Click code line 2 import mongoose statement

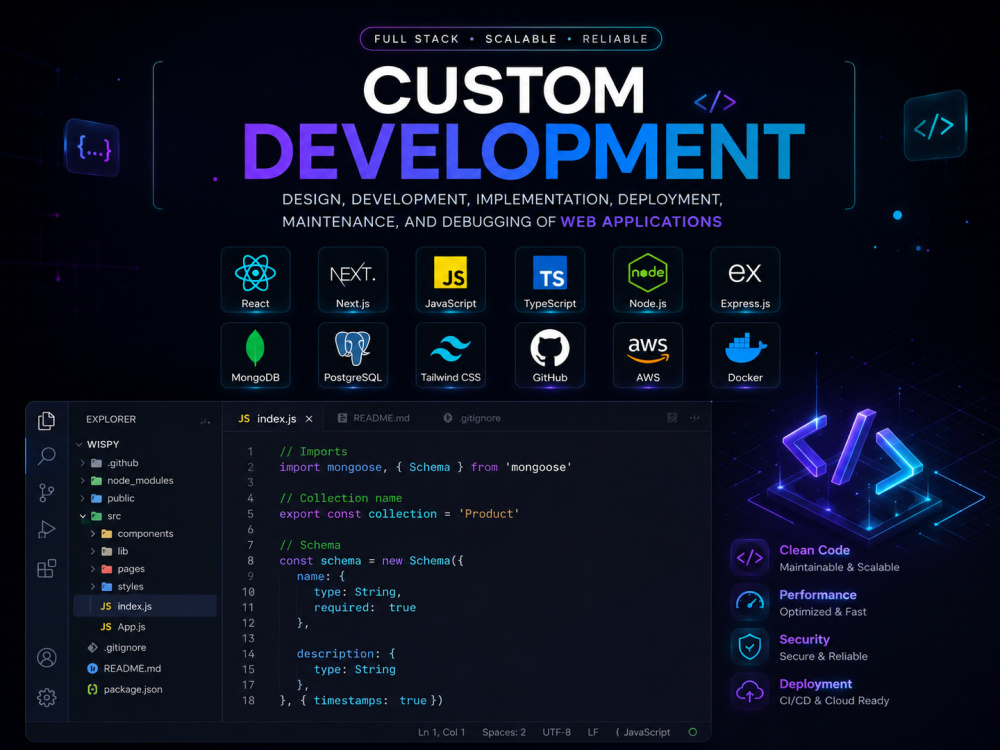click(x=425, y=467)
